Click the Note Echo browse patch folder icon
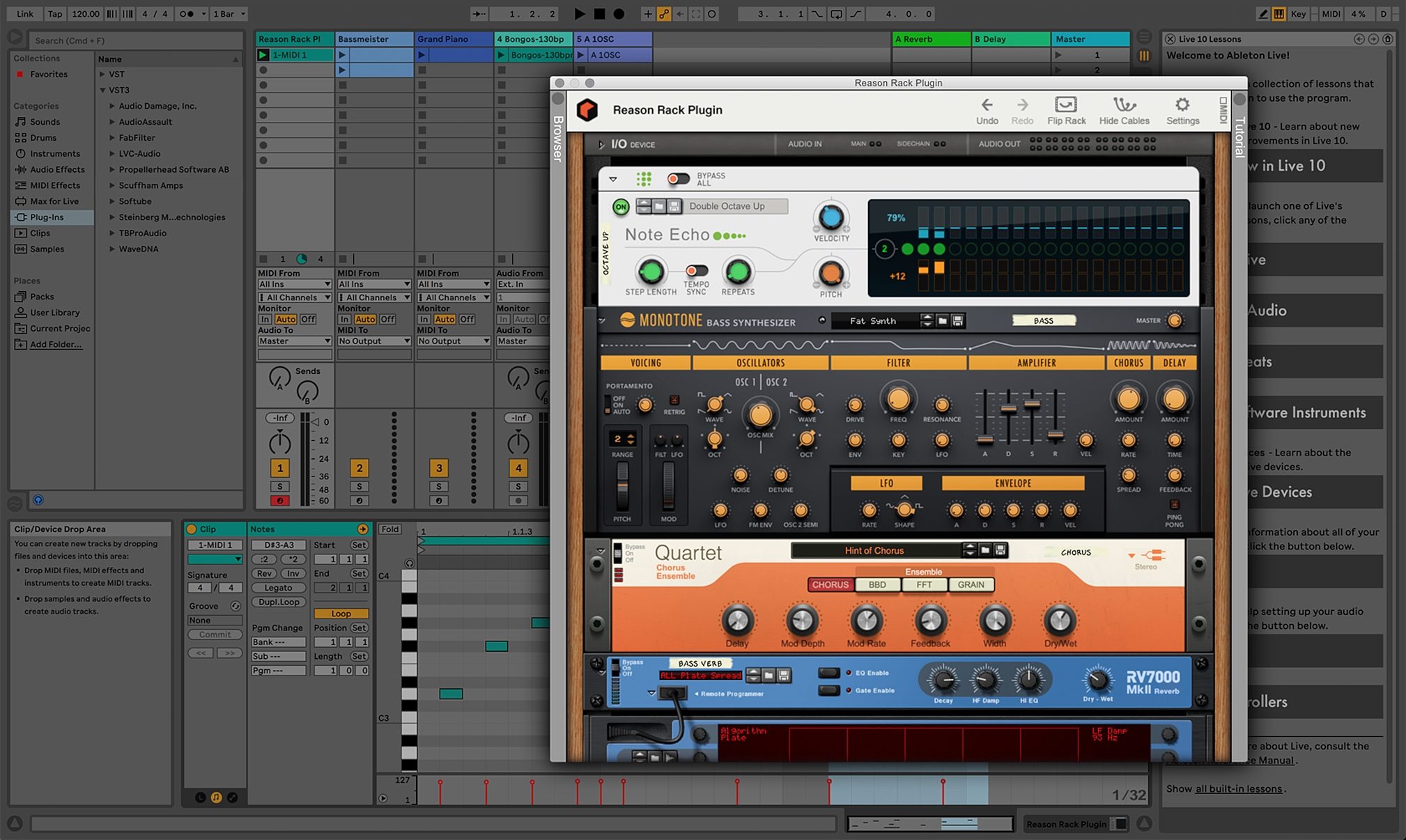Screen dimensions: 1406x840 click(659, 206)
